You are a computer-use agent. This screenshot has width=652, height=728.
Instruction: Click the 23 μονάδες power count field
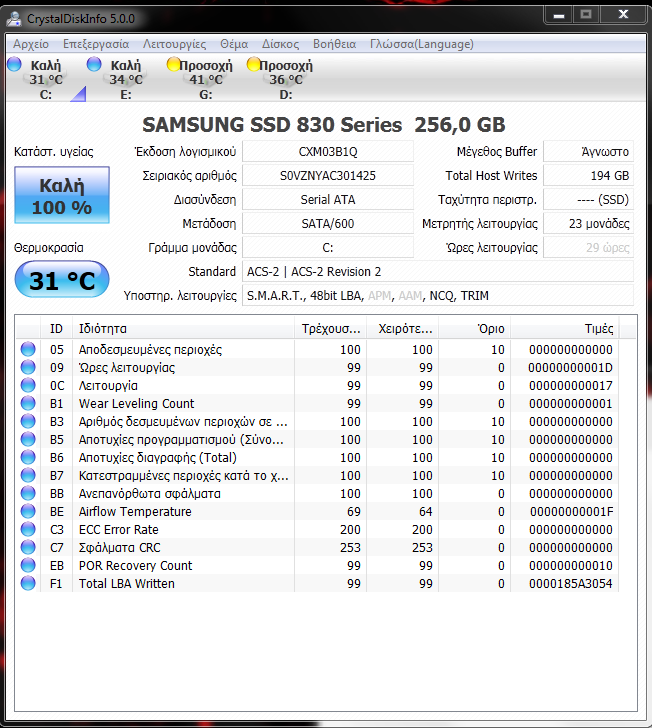(588, 224)
